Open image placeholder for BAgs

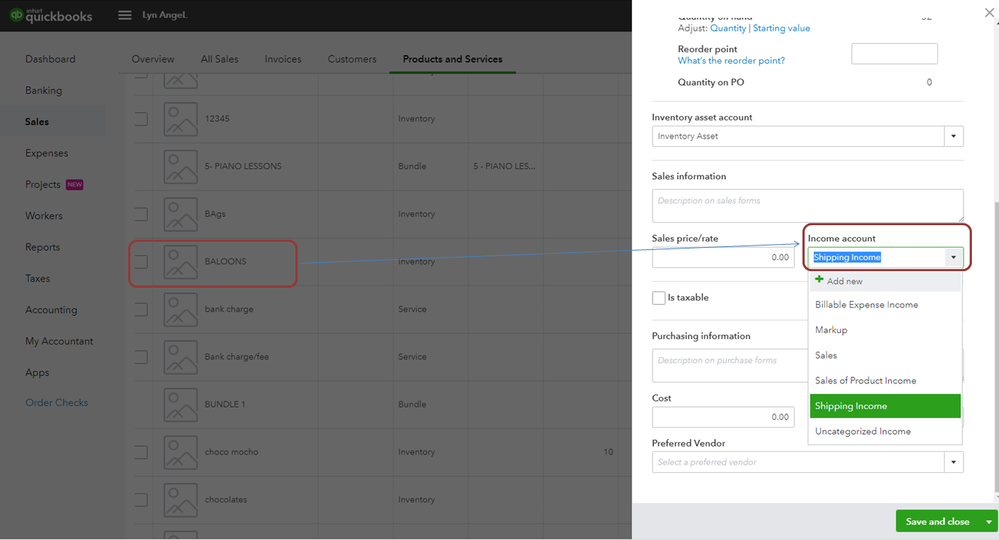click(180, 214)
